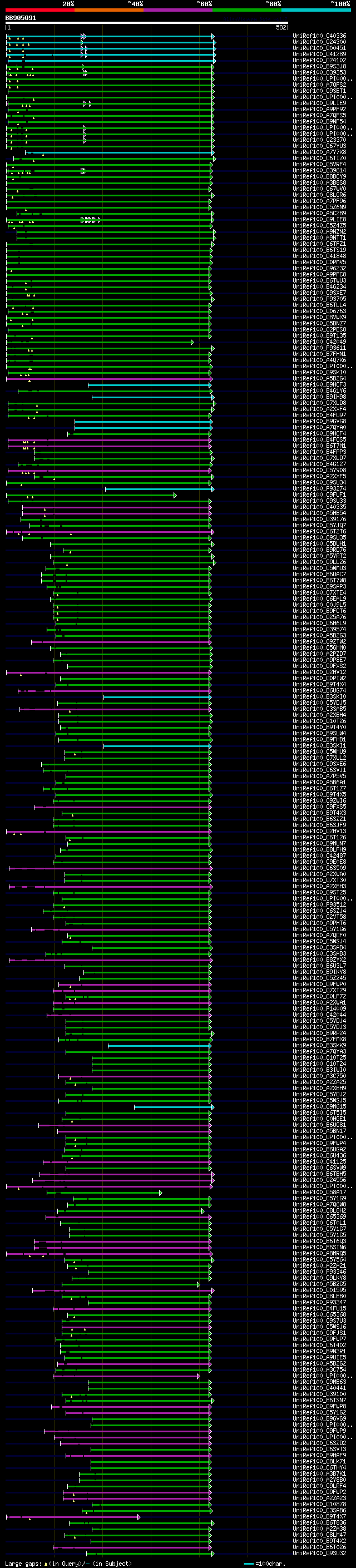
Task: Select hit label UniRef100_A3C754
Action: point(319,1369)
